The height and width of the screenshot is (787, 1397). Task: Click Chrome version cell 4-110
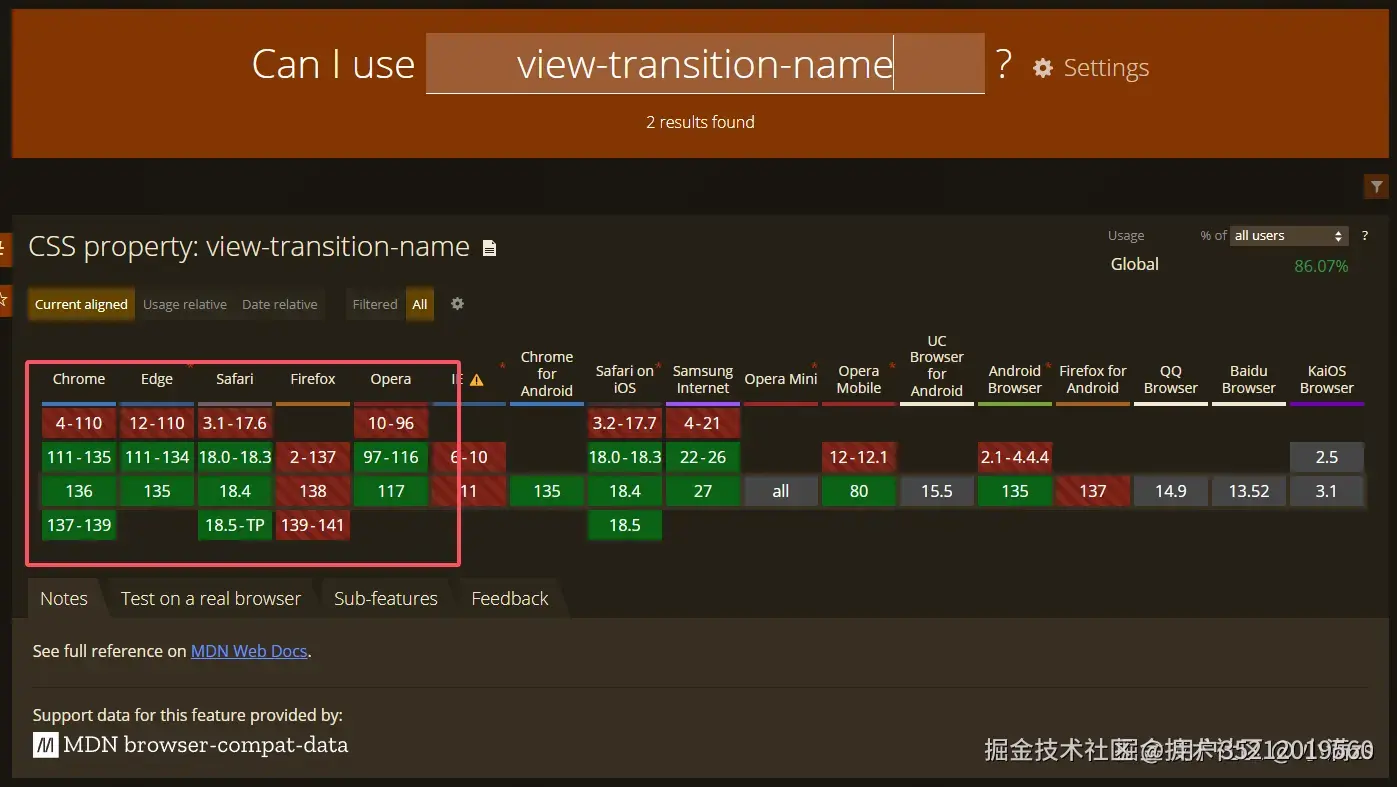coord(79,423)
